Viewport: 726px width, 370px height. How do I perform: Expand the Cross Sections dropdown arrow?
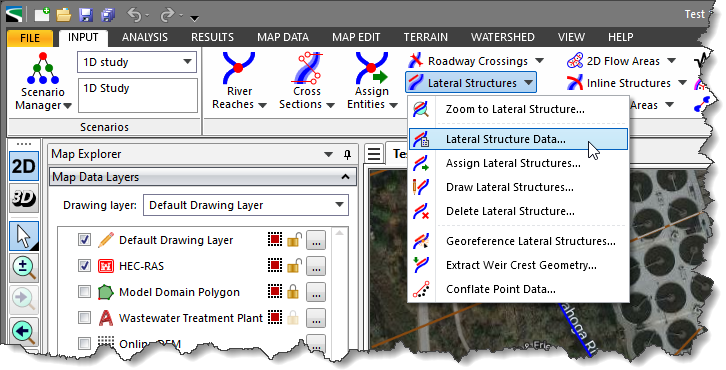[x=330, y=106]
